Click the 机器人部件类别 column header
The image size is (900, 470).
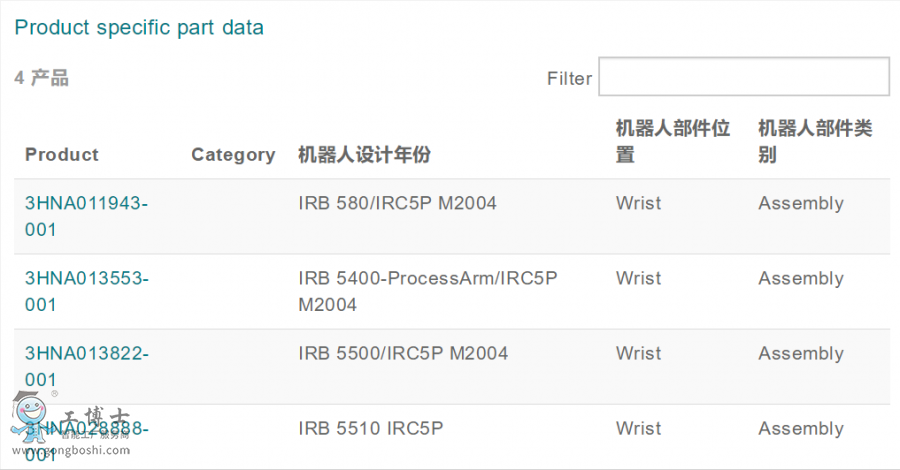815,142
